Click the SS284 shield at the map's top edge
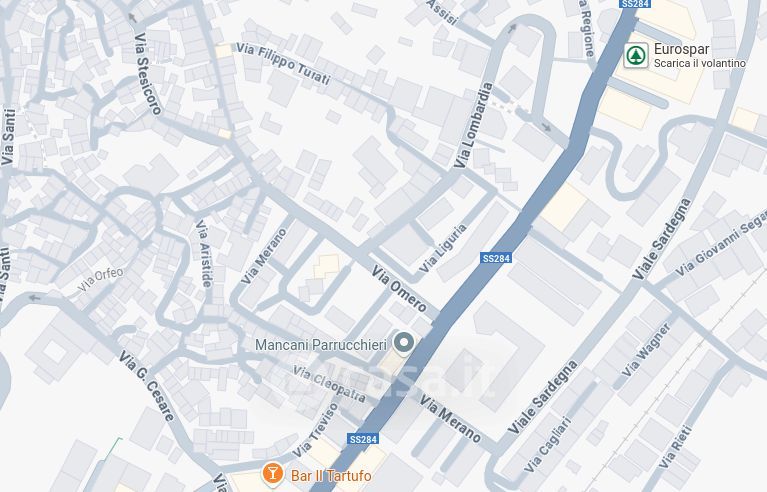 [x=634, y=4]
